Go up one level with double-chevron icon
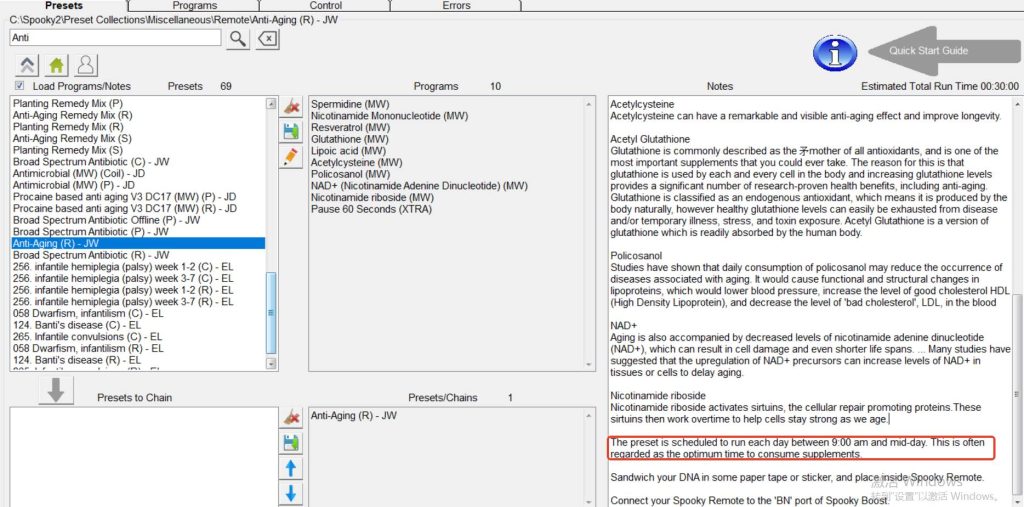The height and width of the screenshot is (507, 1024). pos(27,66)
